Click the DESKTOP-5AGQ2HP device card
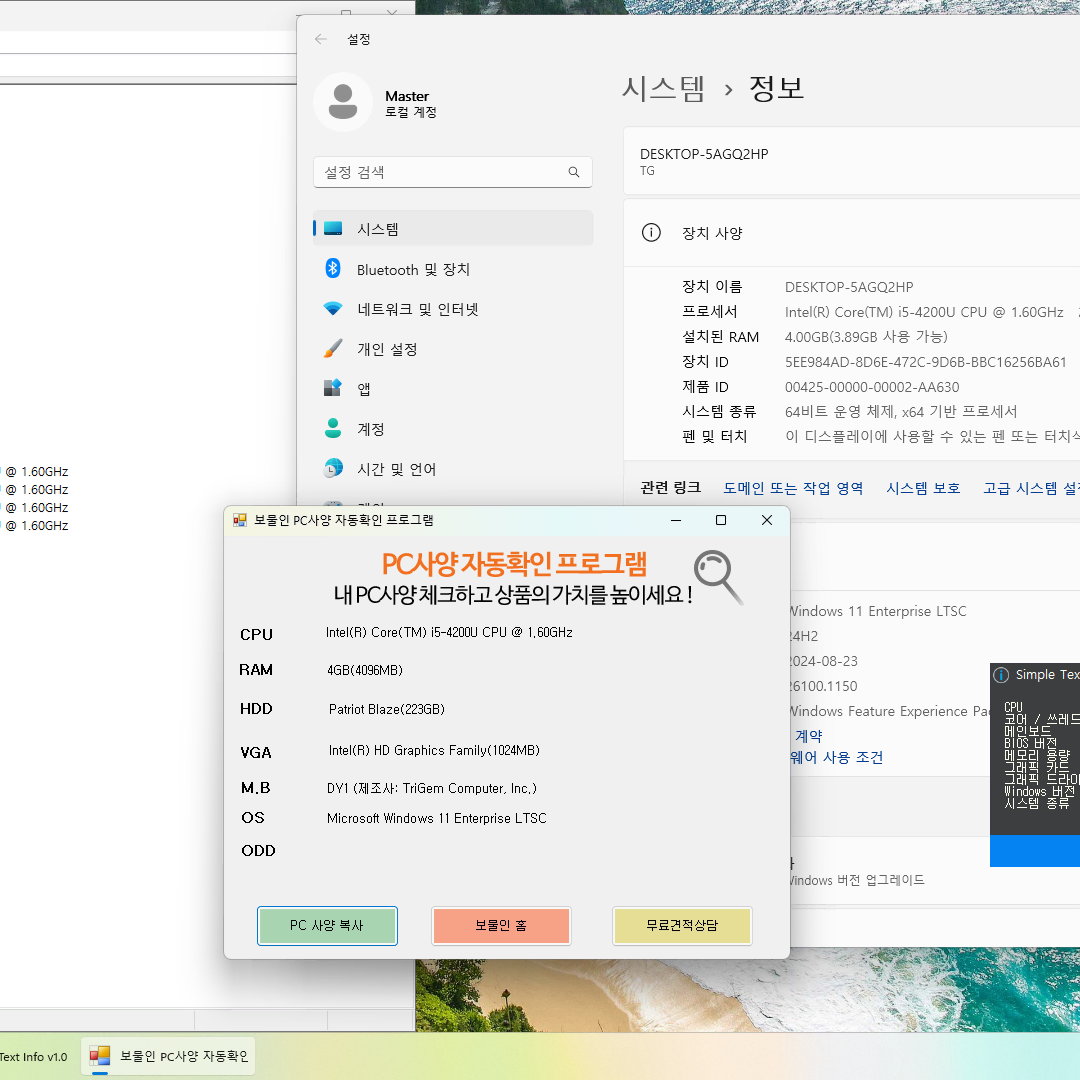 coord(851,160)
